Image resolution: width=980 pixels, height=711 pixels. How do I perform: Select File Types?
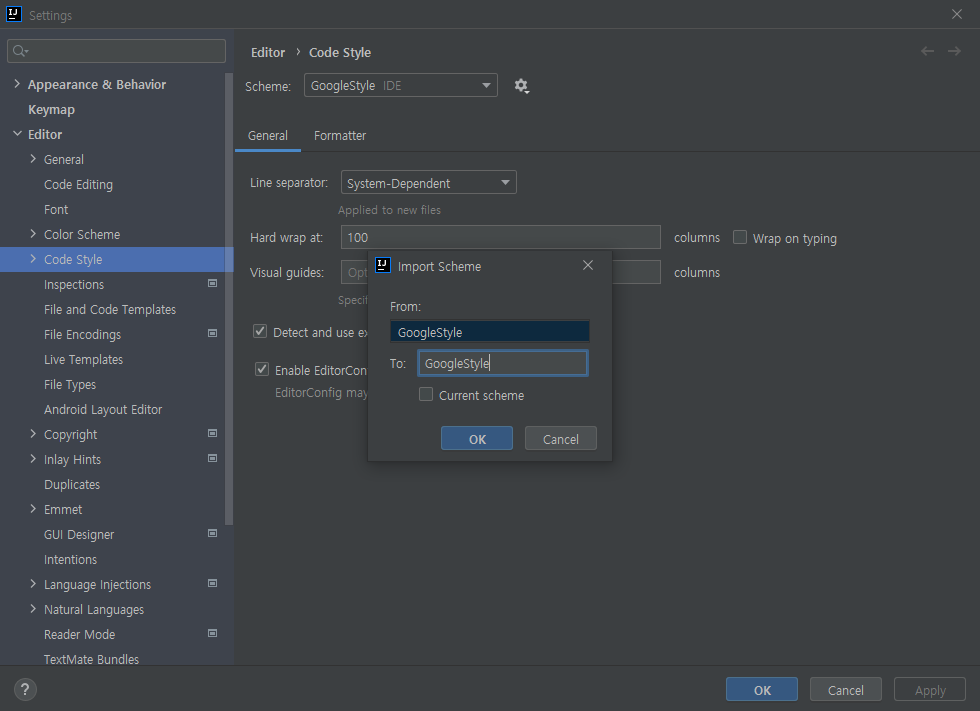[x=70, y=384]
